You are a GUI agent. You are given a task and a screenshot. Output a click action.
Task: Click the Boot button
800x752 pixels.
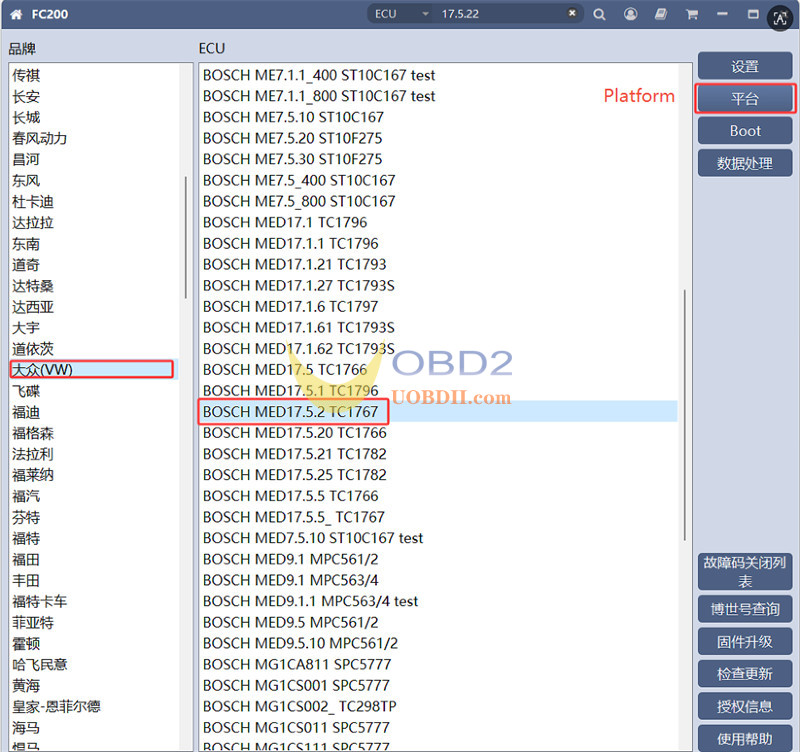click(745, 131)
